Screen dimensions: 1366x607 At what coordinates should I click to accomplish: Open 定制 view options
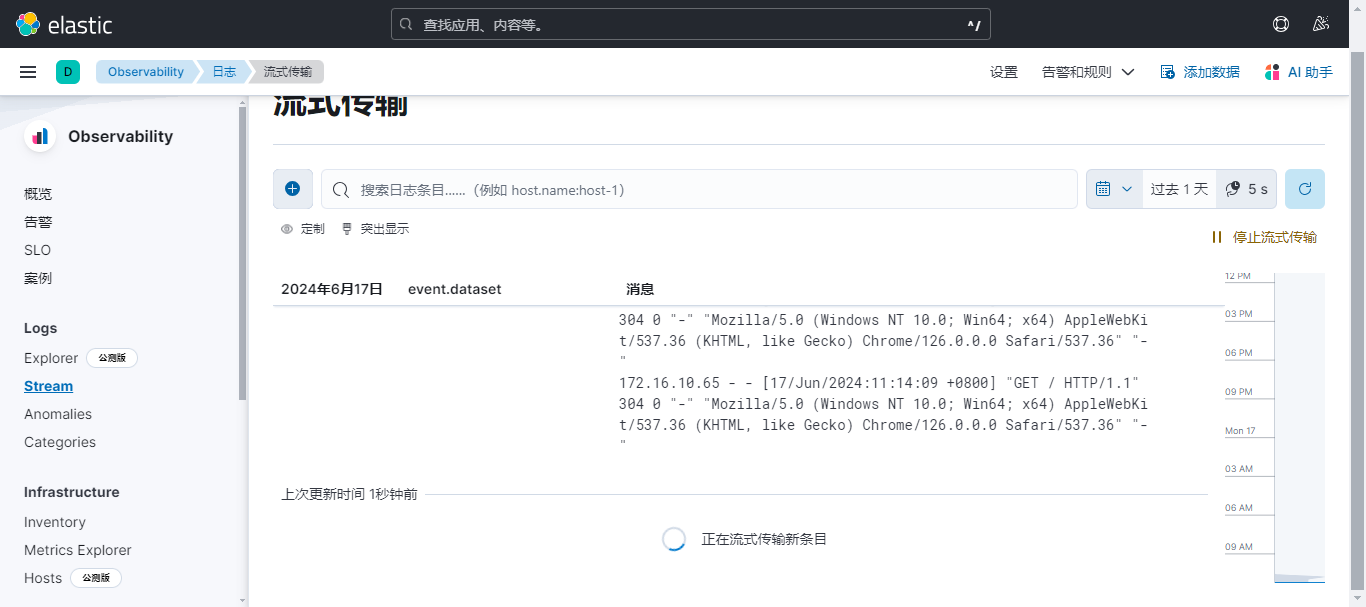pyautogui.click(x=303, y=229)
